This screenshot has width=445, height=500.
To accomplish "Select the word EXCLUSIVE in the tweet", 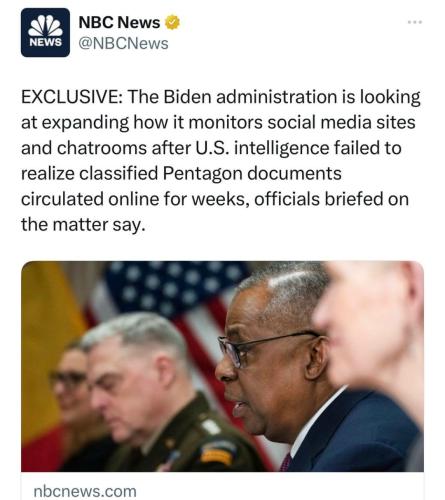I will click(x=69, y=97).
